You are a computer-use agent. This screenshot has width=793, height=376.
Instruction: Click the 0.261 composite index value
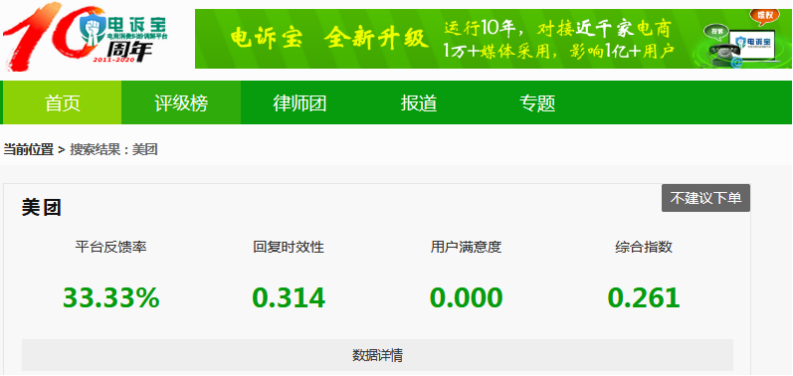(x=644, y=298)
